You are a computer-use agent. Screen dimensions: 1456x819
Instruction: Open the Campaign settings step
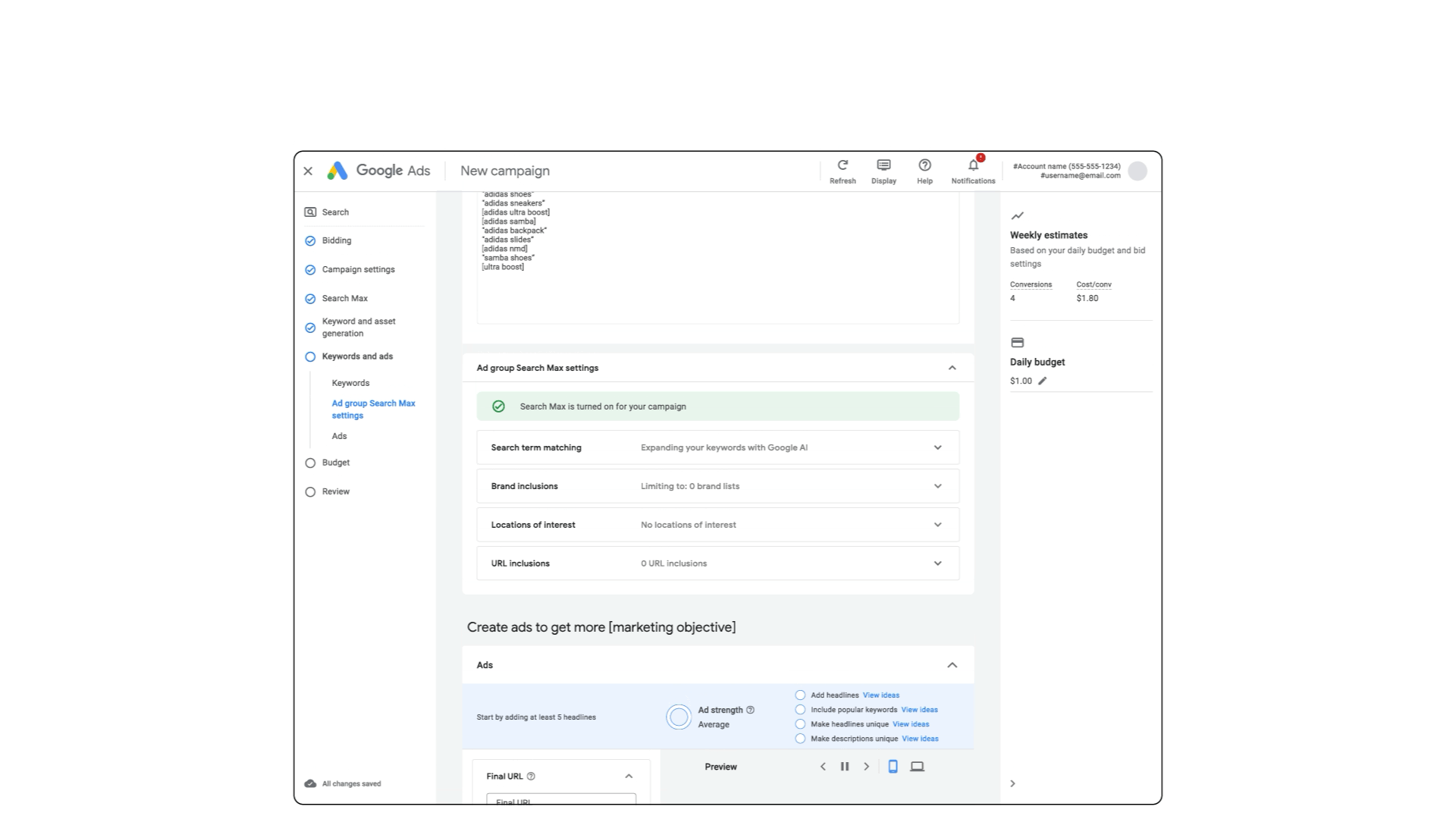pos(358,269)
